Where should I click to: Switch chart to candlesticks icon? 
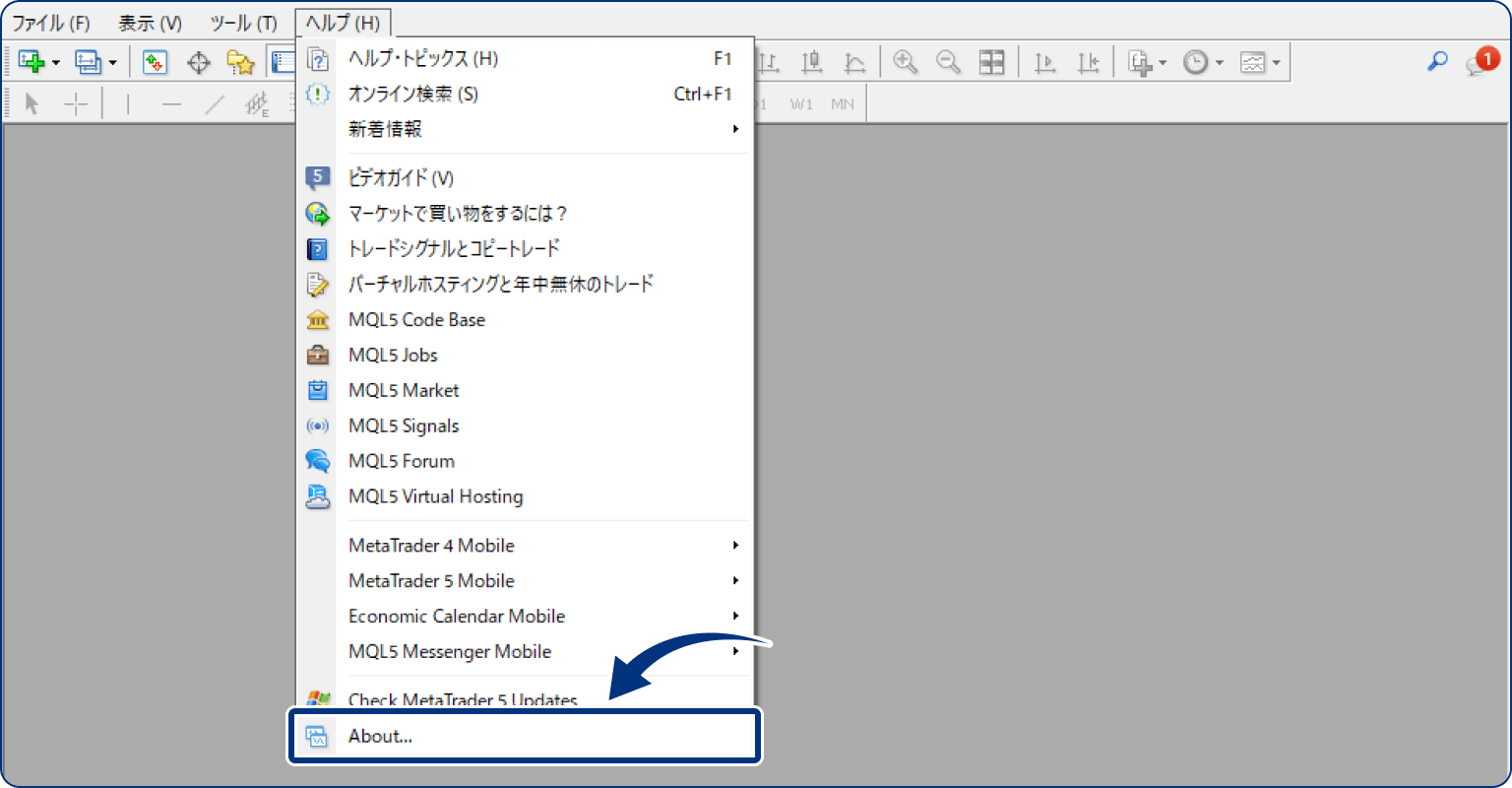pos(812,63)
